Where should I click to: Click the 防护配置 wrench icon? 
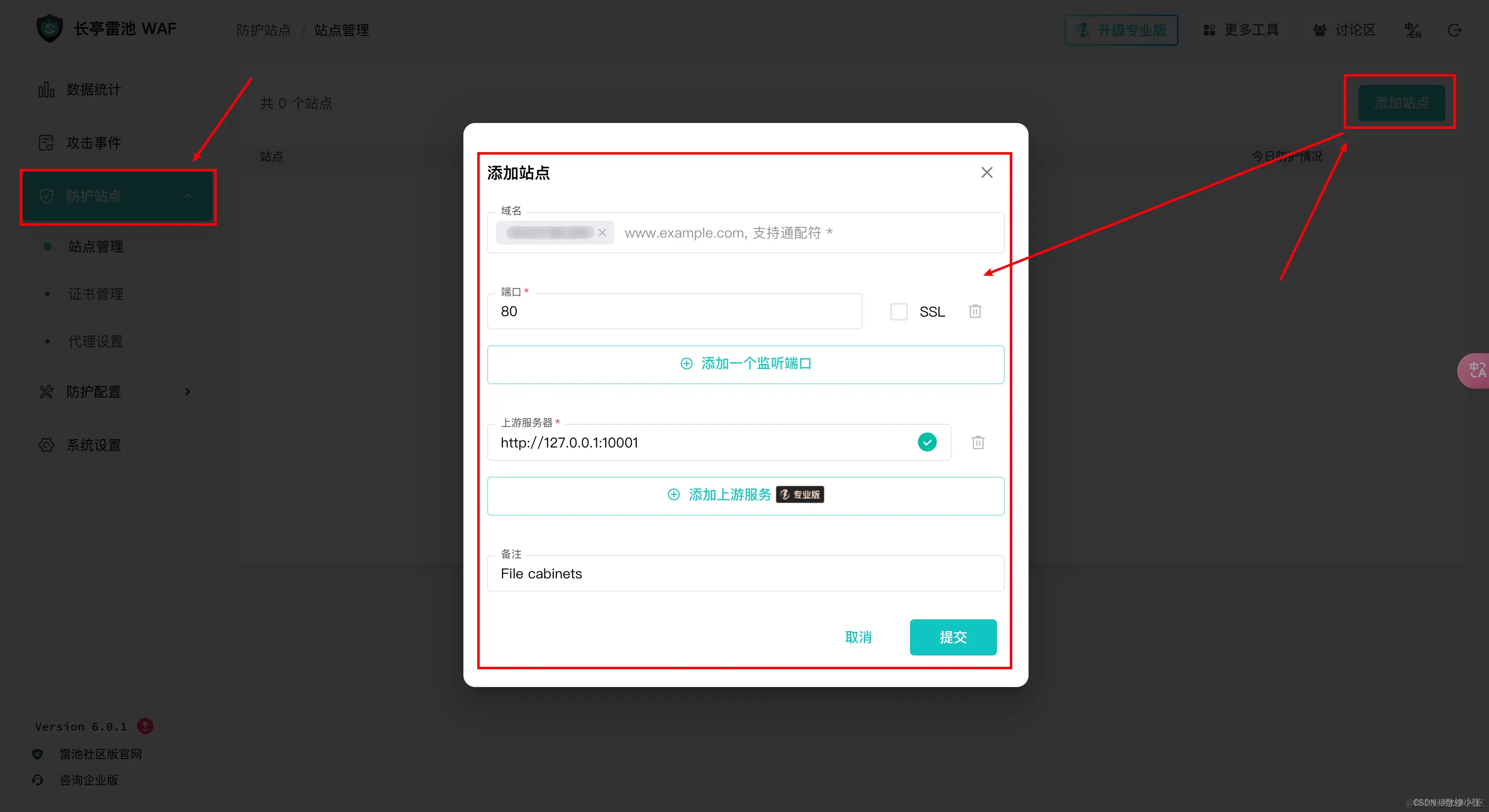point(46,392)
